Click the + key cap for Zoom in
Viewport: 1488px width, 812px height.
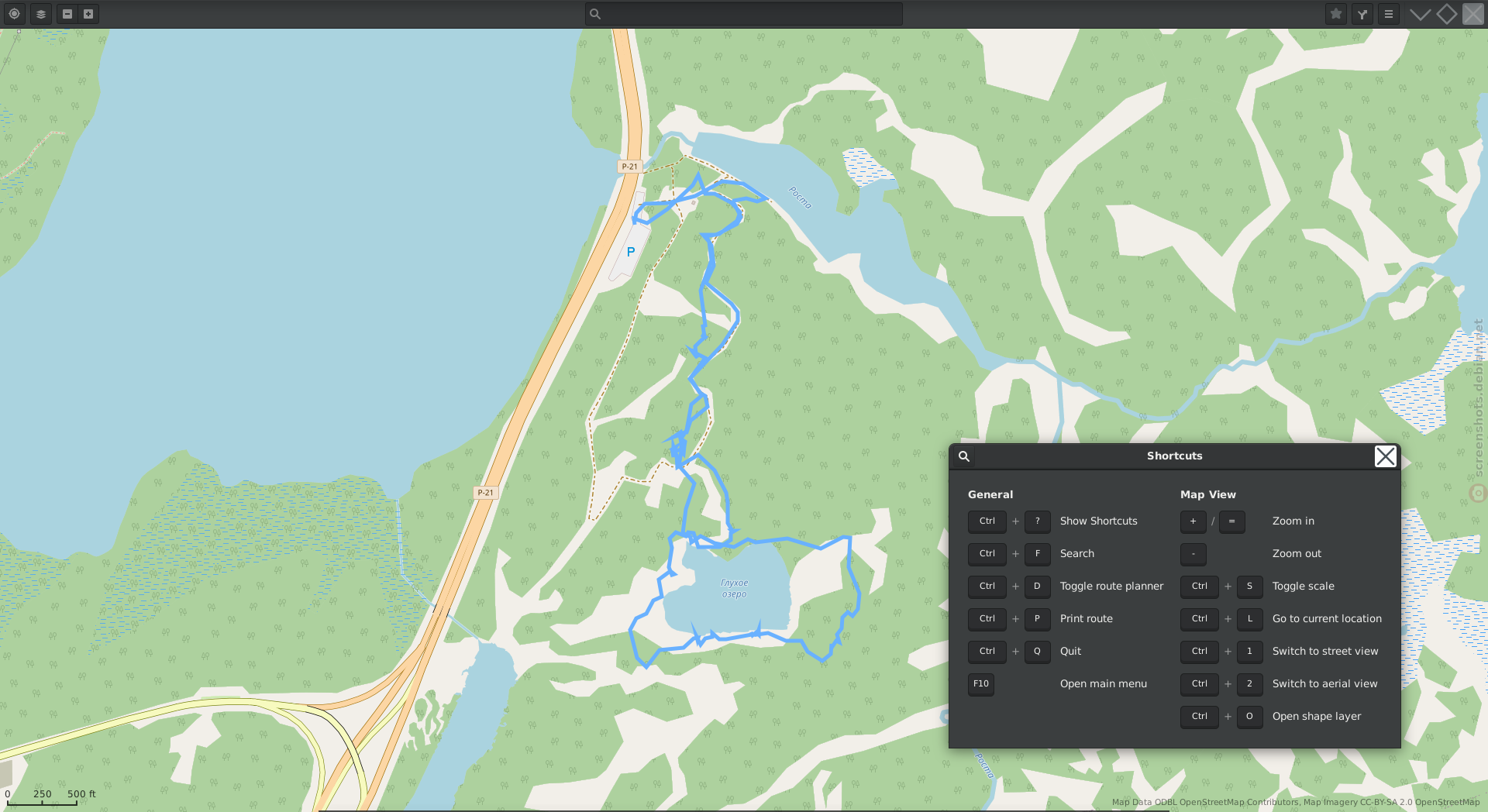coord(1193,521)
